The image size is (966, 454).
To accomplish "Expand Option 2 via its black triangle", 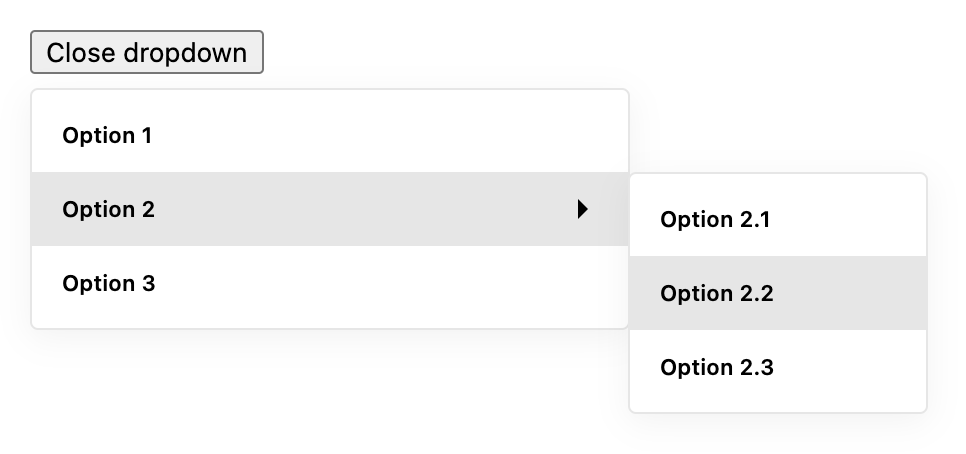I will 583,209.
